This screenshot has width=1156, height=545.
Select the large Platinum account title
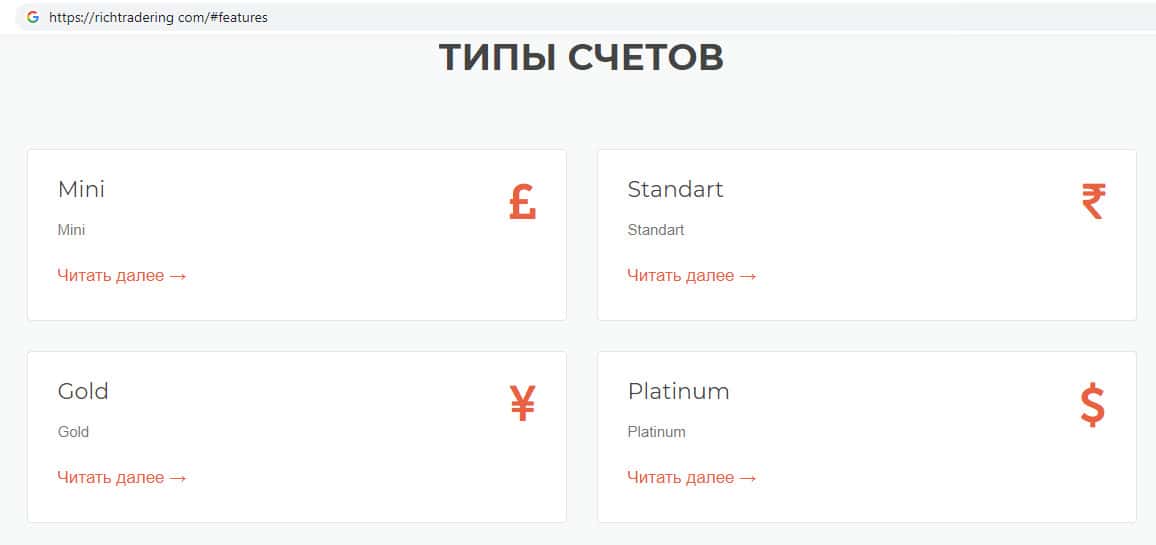678,391
